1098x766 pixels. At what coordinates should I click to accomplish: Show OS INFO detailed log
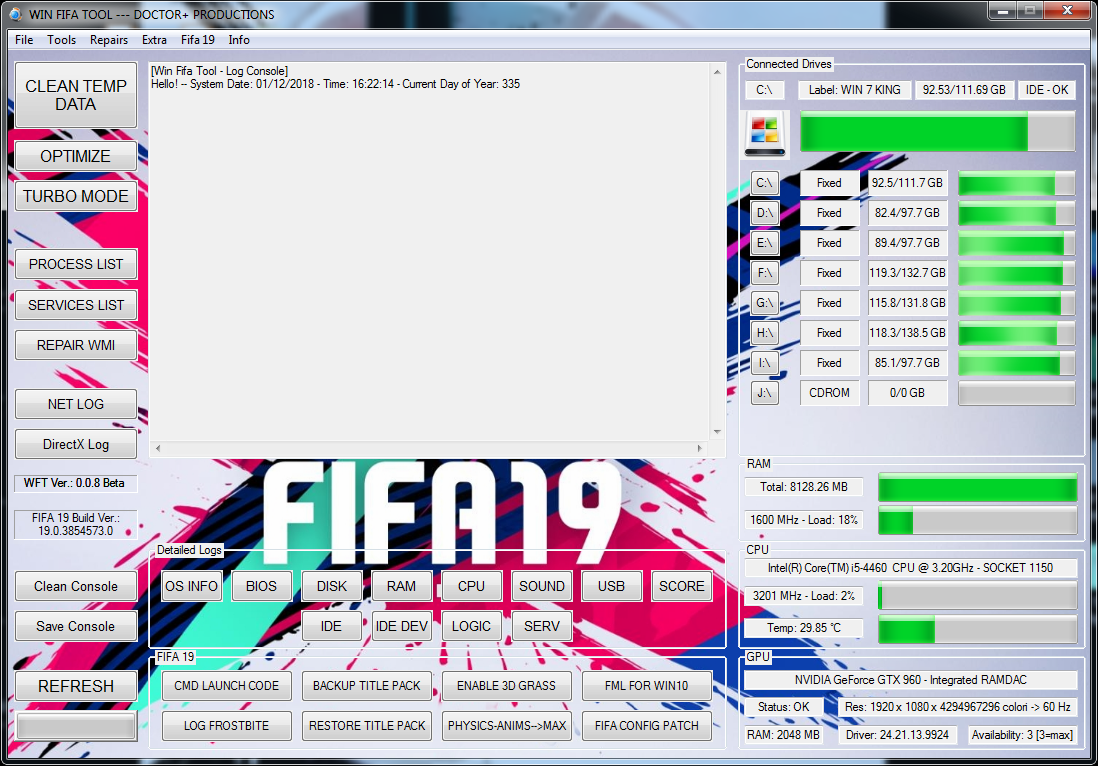[x=191, y=586]
